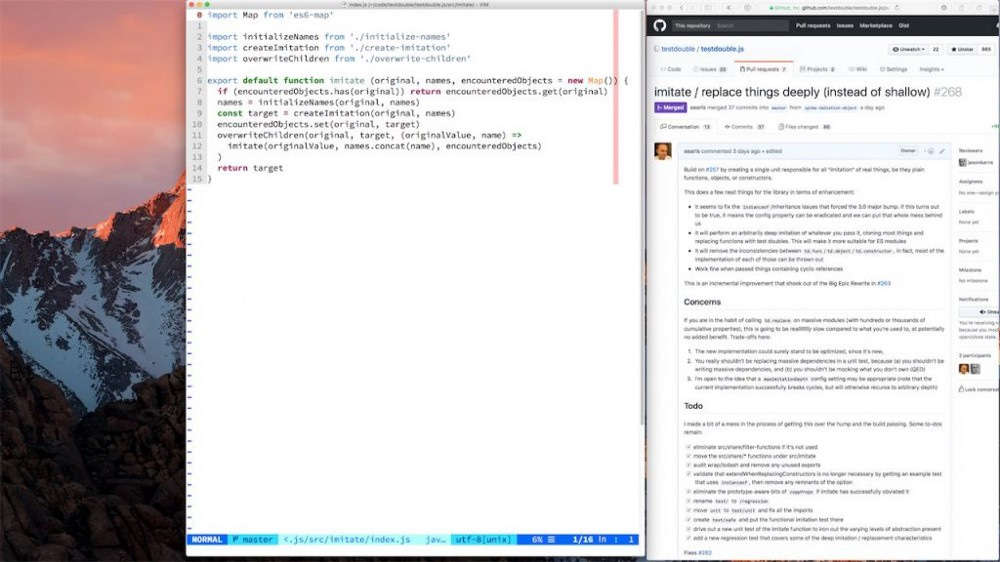1000x562 pixels.
Task: Click the Safari address bar
Action: [x=828, y=8]
